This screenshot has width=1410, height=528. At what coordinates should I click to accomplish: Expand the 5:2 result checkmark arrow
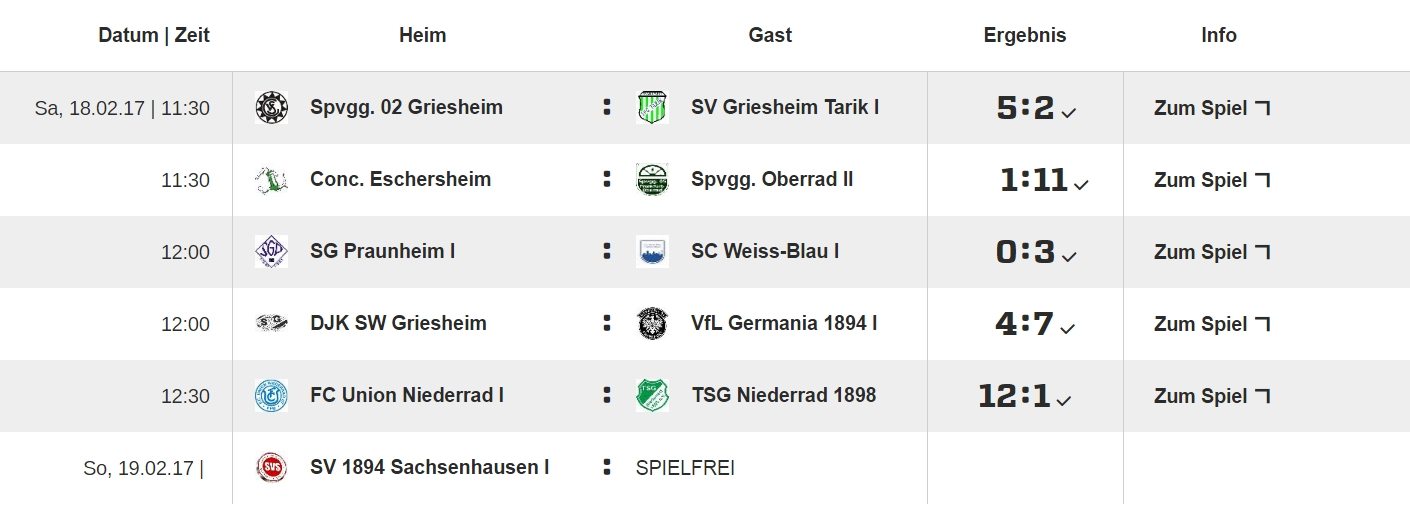[1068, 113]
